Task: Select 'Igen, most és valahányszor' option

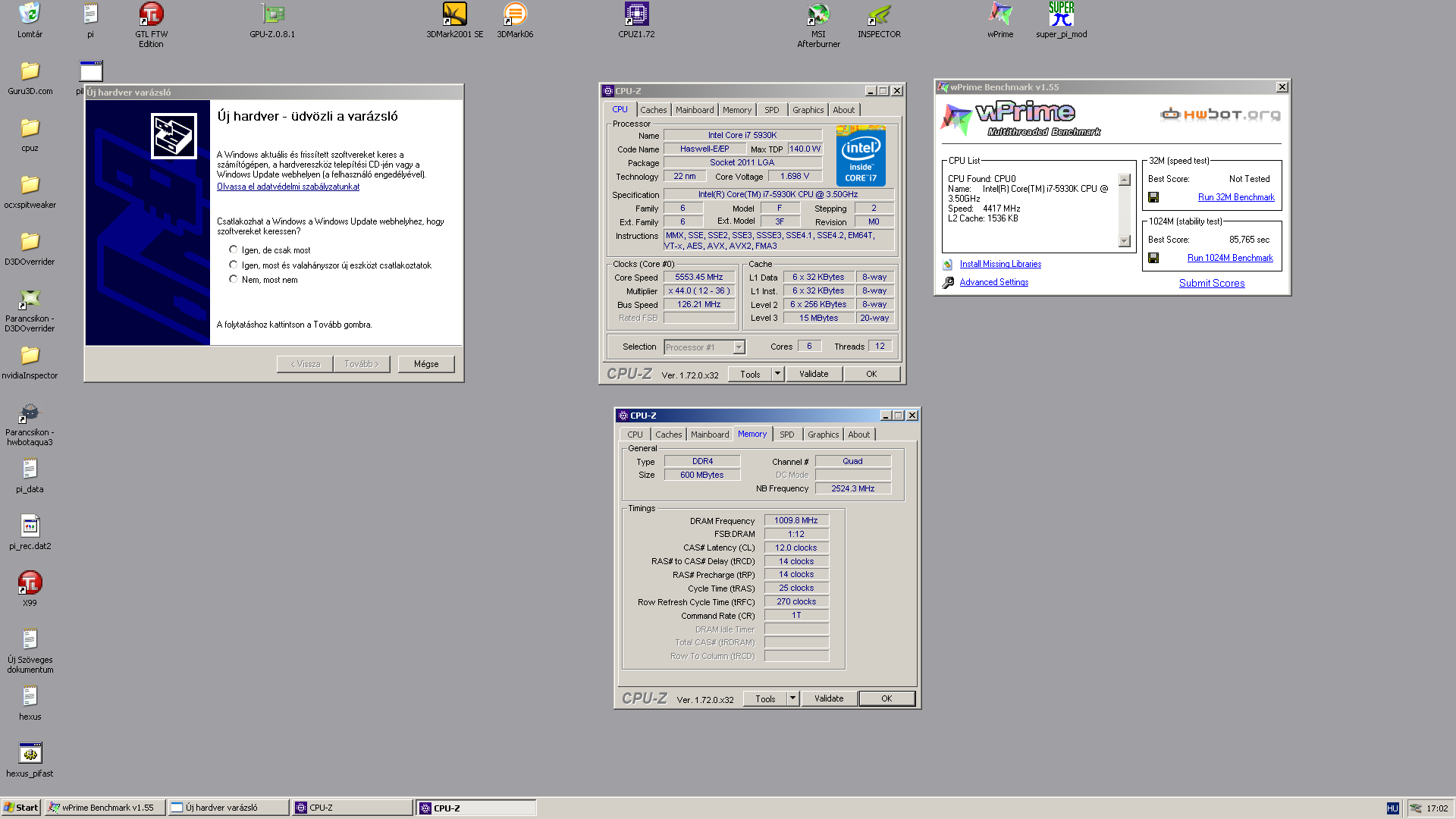Action: 234,265
